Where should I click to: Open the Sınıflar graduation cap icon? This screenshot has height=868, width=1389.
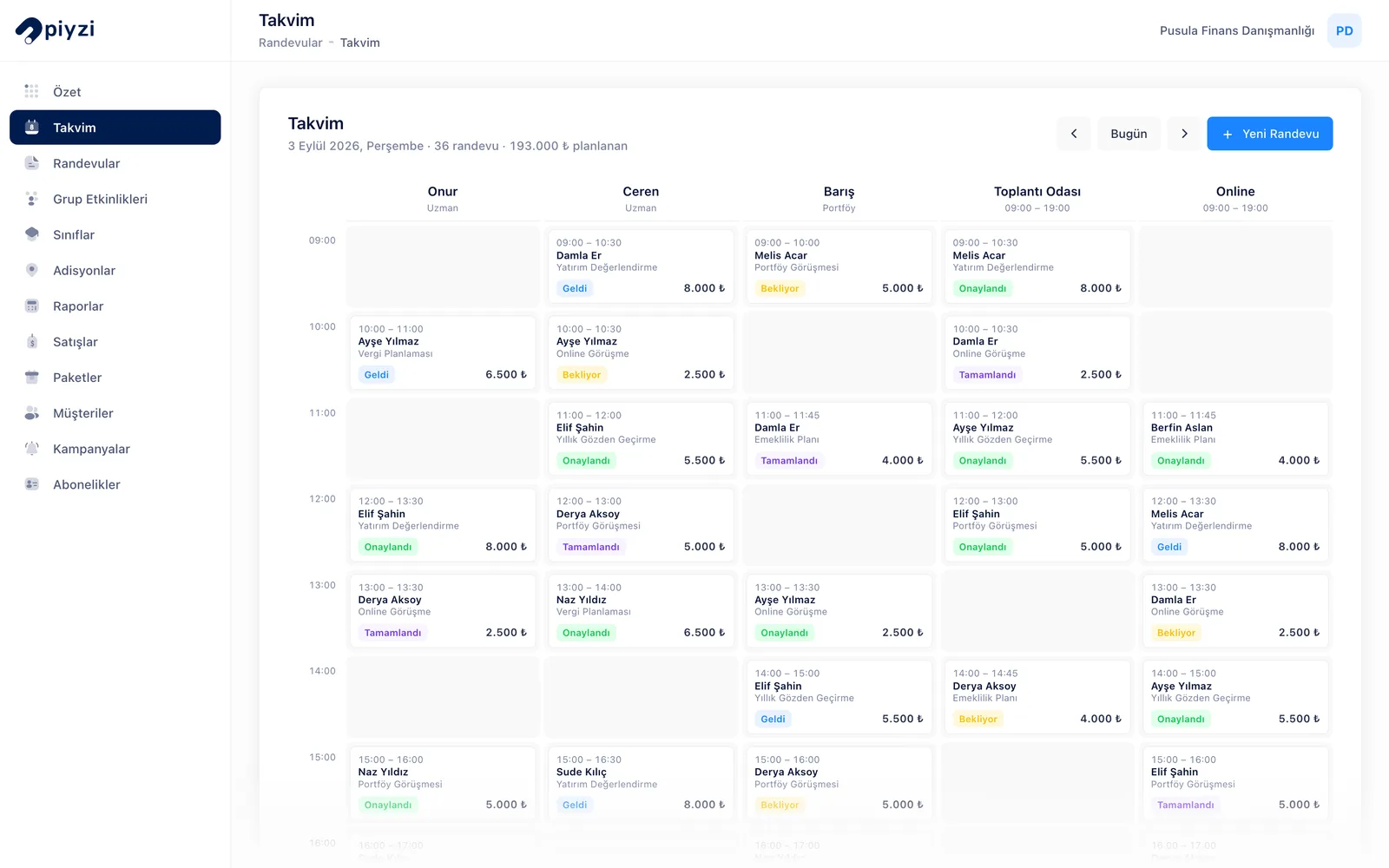click(x=32, y=234)
